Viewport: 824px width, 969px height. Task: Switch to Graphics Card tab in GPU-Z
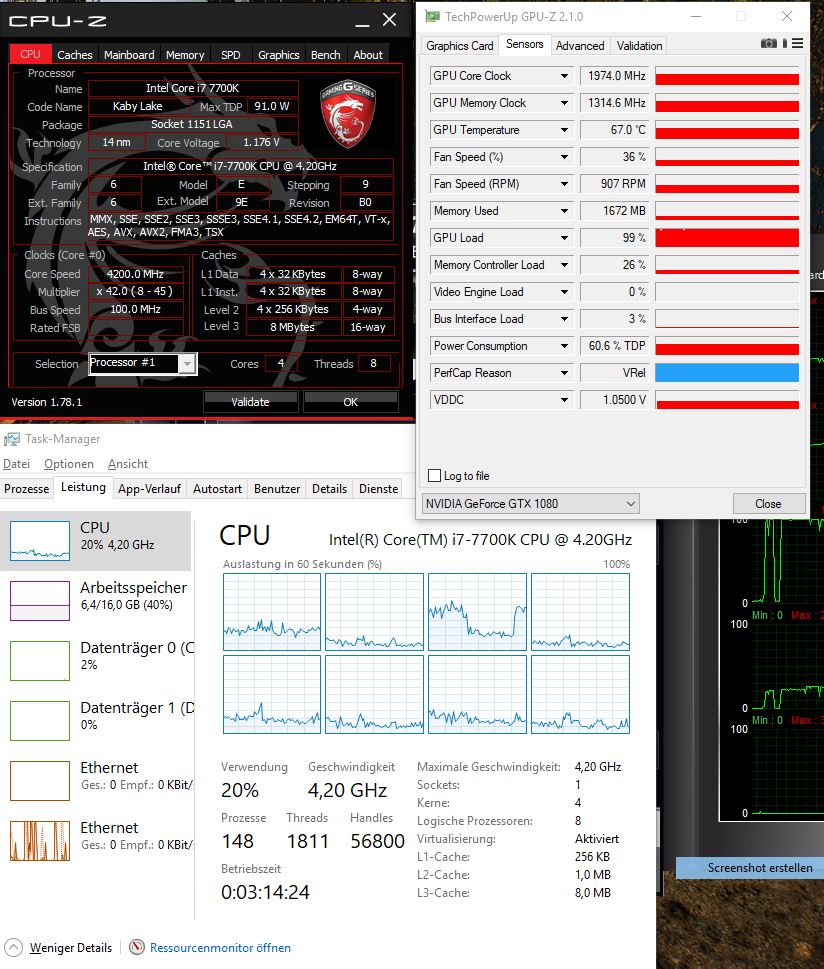tap(460, 46)
